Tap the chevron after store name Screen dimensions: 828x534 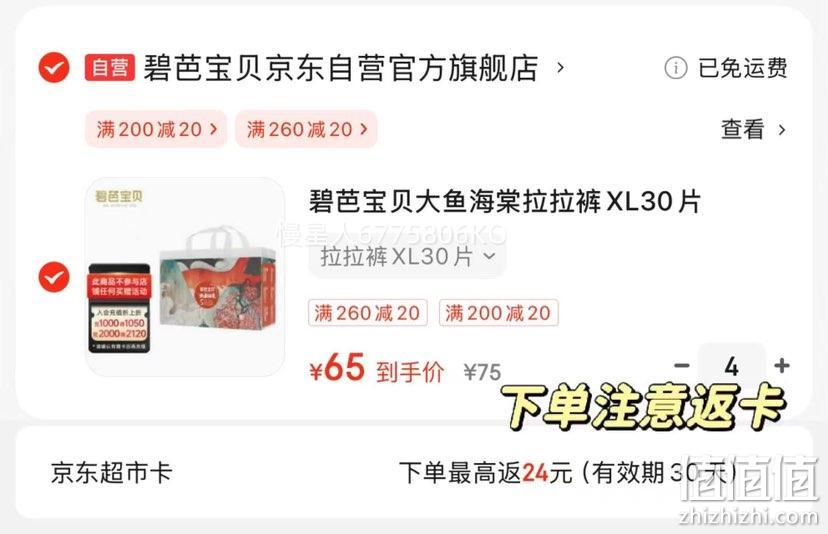561,68
